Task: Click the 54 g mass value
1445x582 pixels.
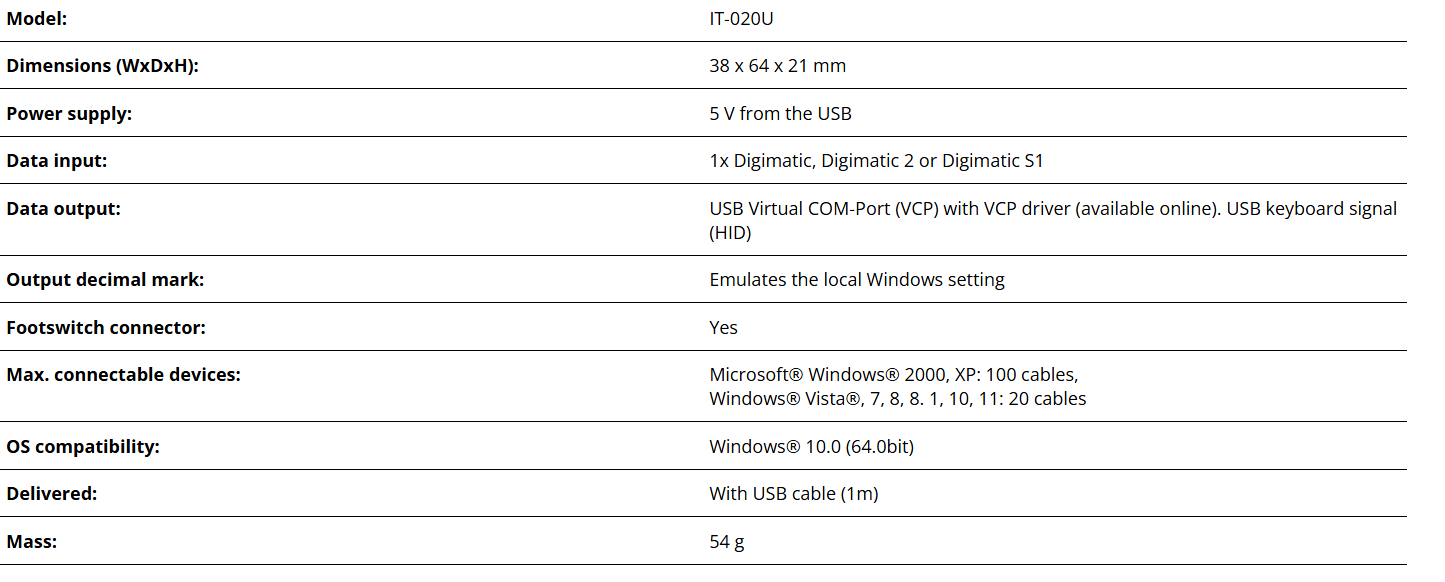Action: tap(726, 542)
